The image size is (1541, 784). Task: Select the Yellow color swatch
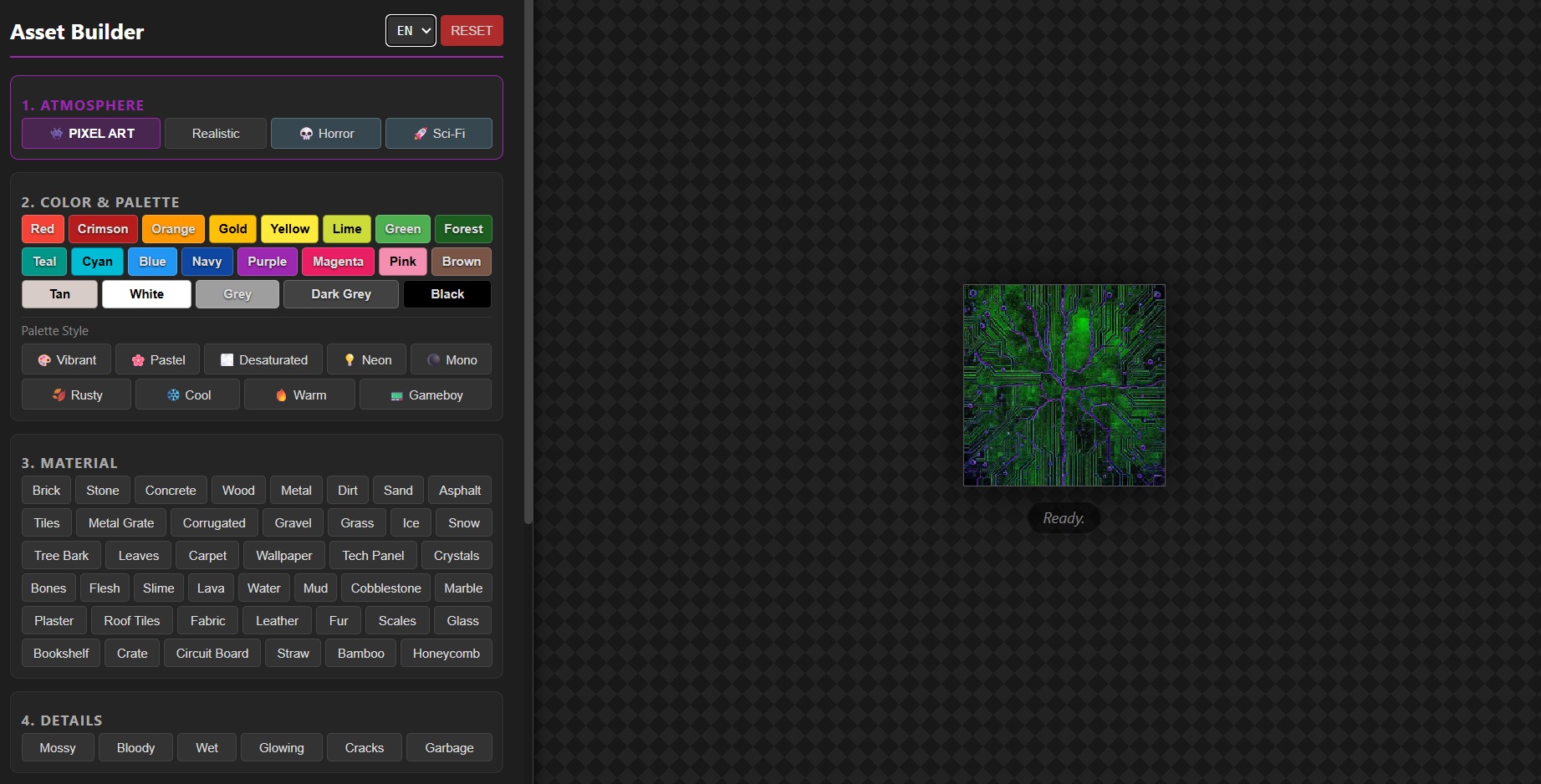click(x=290, y=229)
